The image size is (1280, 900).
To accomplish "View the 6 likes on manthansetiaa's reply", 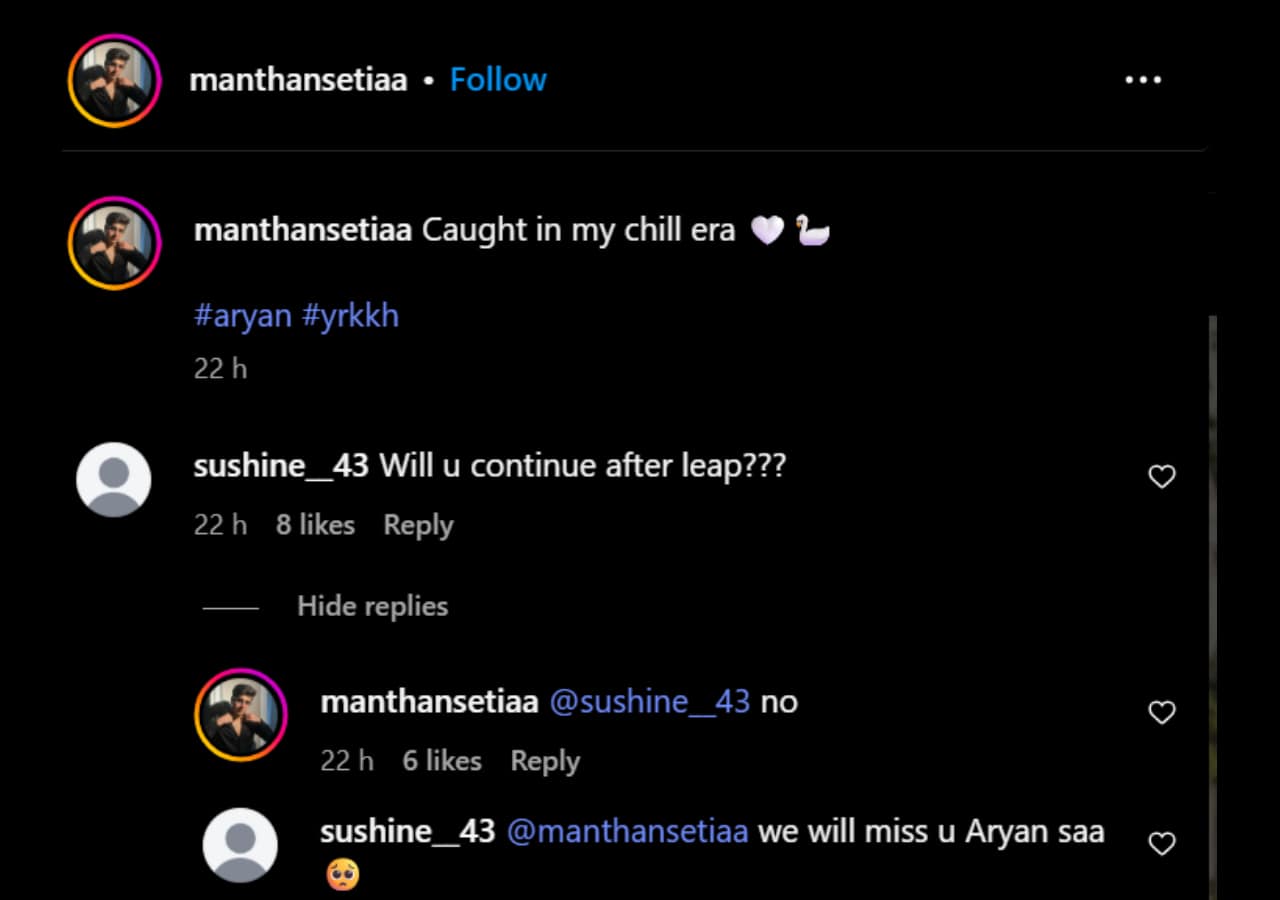I will click(442, 761).
